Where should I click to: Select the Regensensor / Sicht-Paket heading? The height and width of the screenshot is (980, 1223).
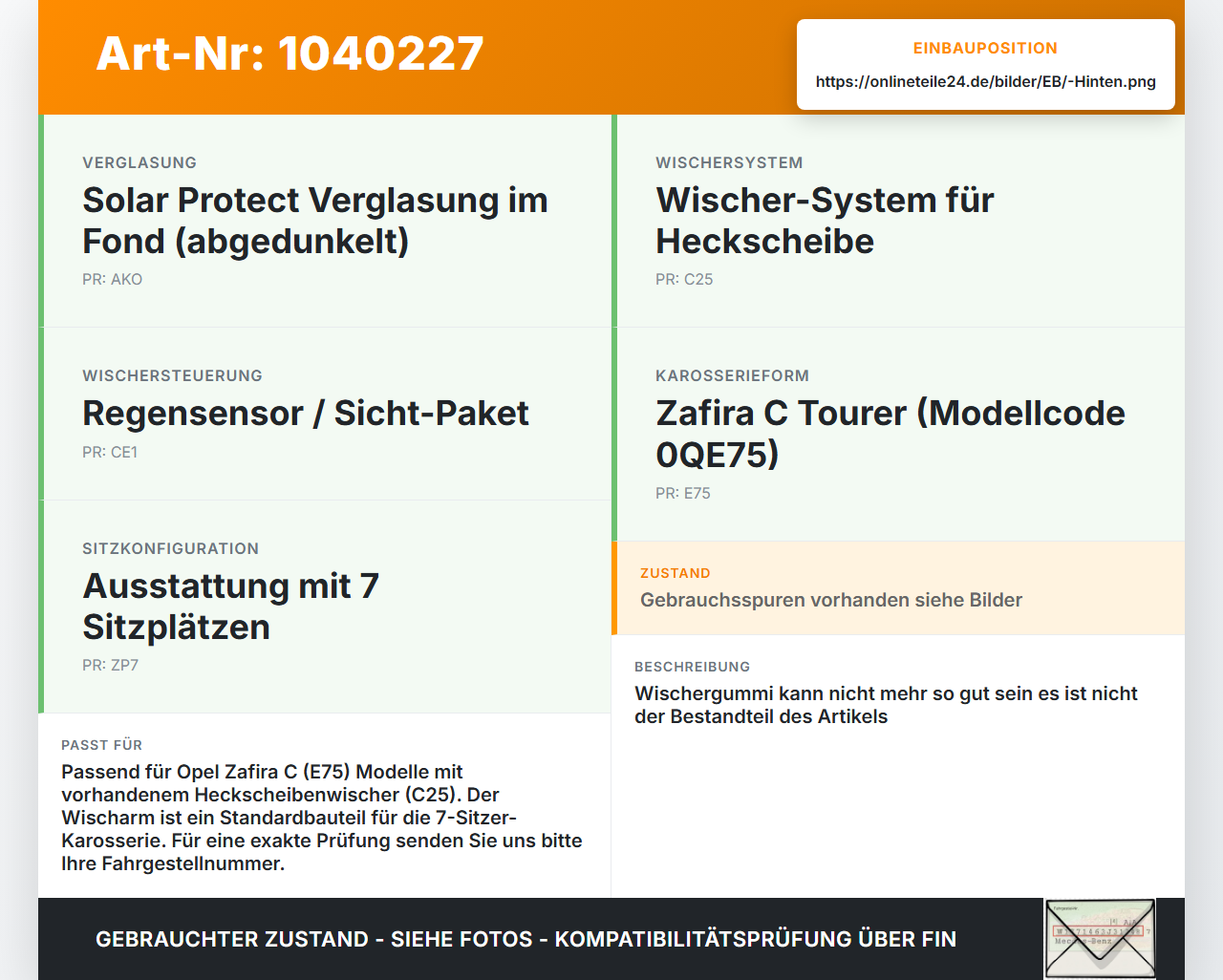(306, 413)
